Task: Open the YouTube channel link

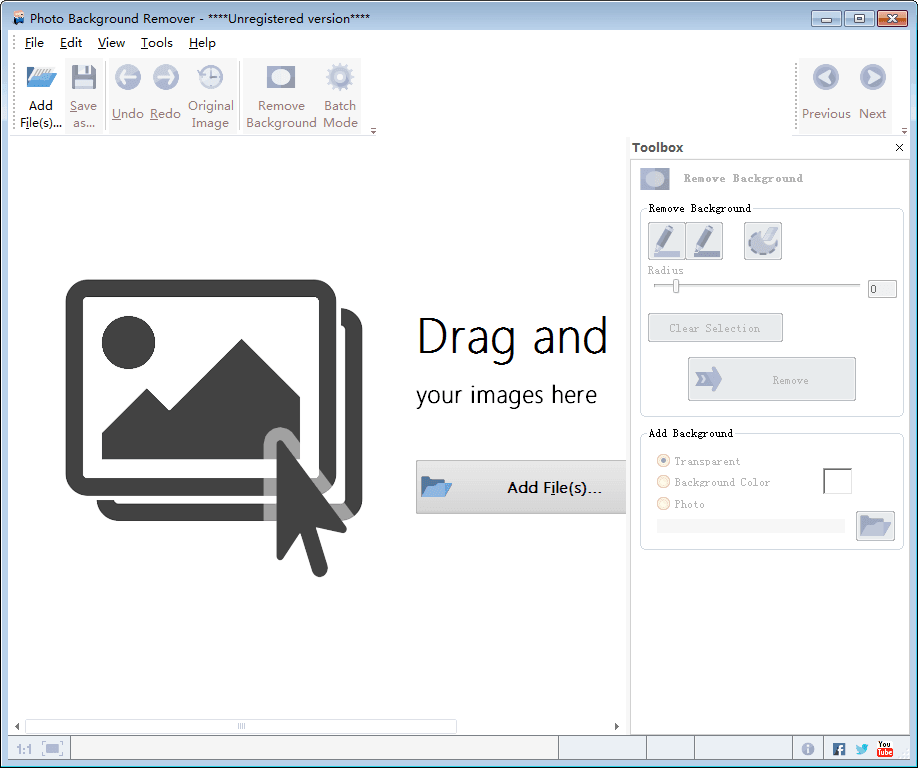Action: coord(884,748)
